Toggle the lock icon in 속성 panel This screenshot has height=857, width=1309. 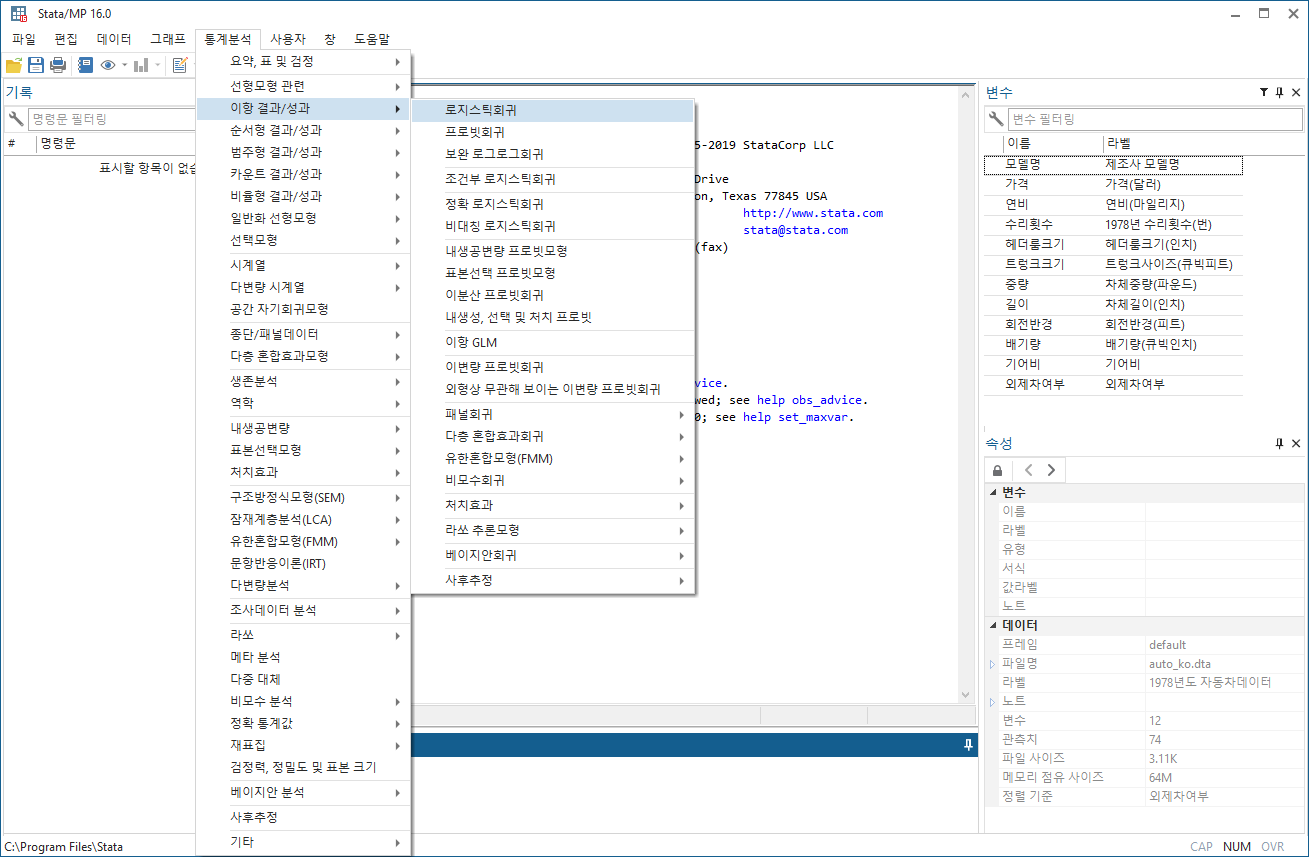point(997,470)
